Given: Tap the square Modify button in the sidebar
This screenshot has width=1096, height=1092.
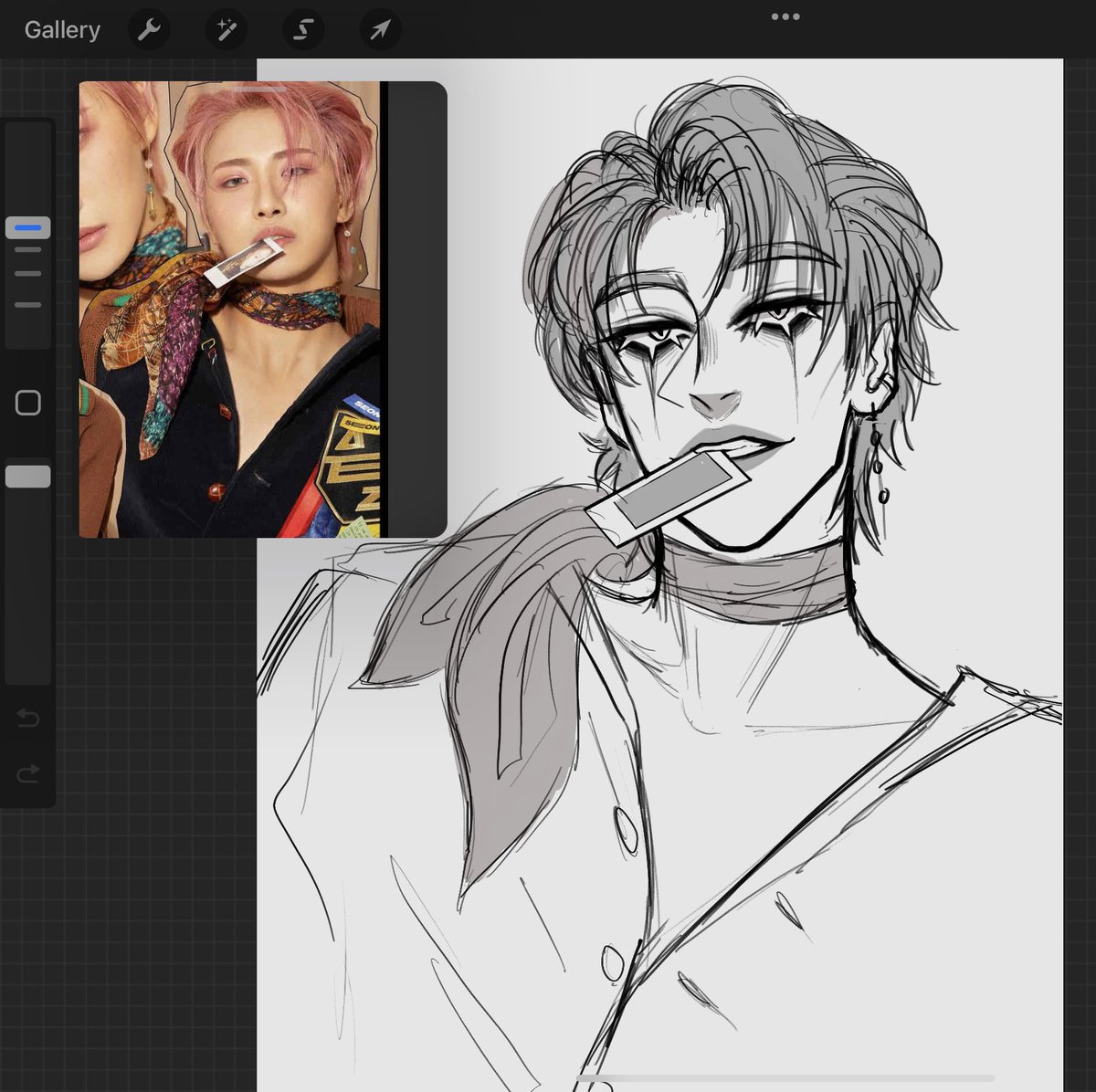Looking at the screenshot, I should click(x=28, y=403).
